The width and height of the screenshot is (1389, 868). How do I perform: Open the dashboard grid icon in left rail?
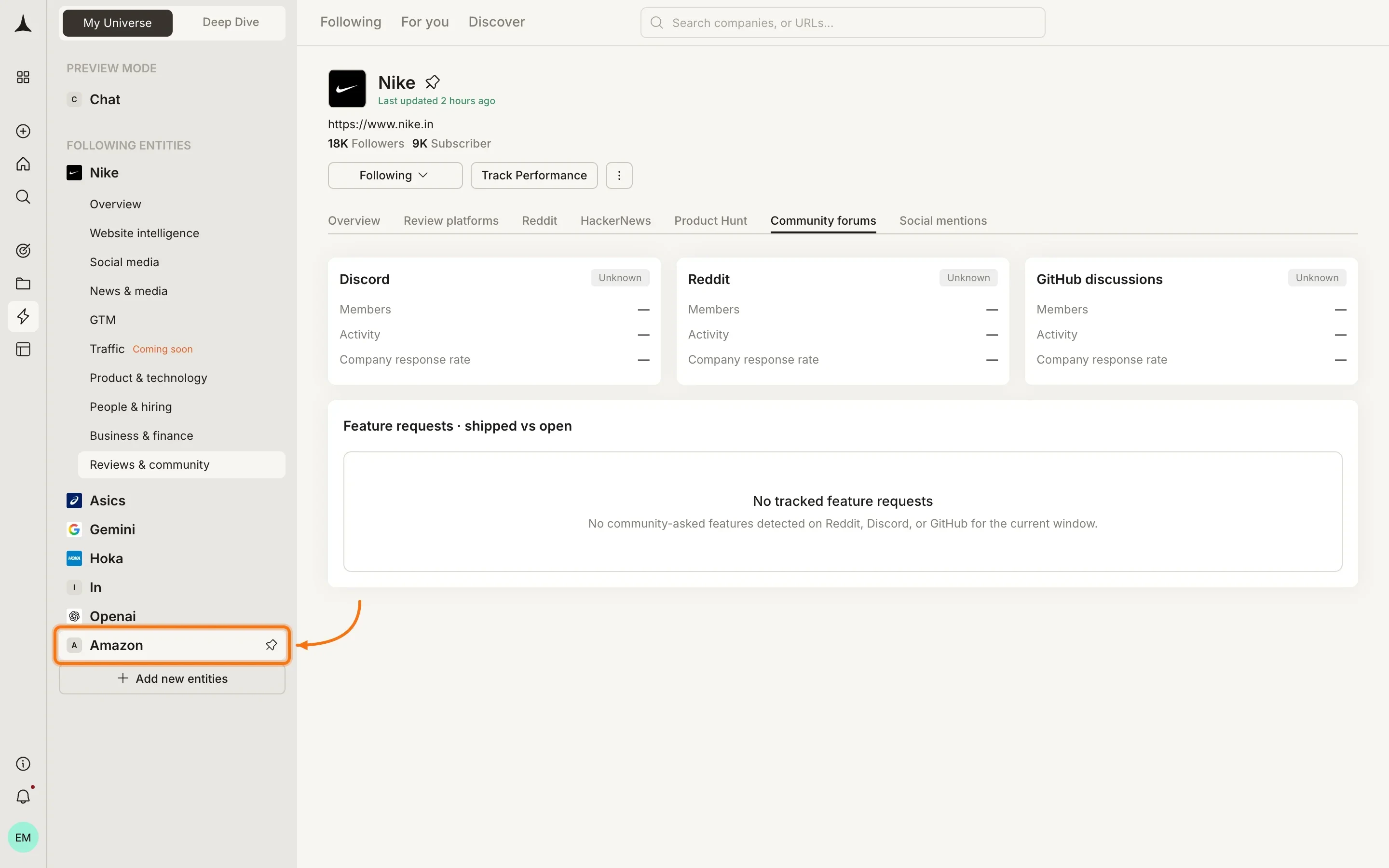point(23,77)
